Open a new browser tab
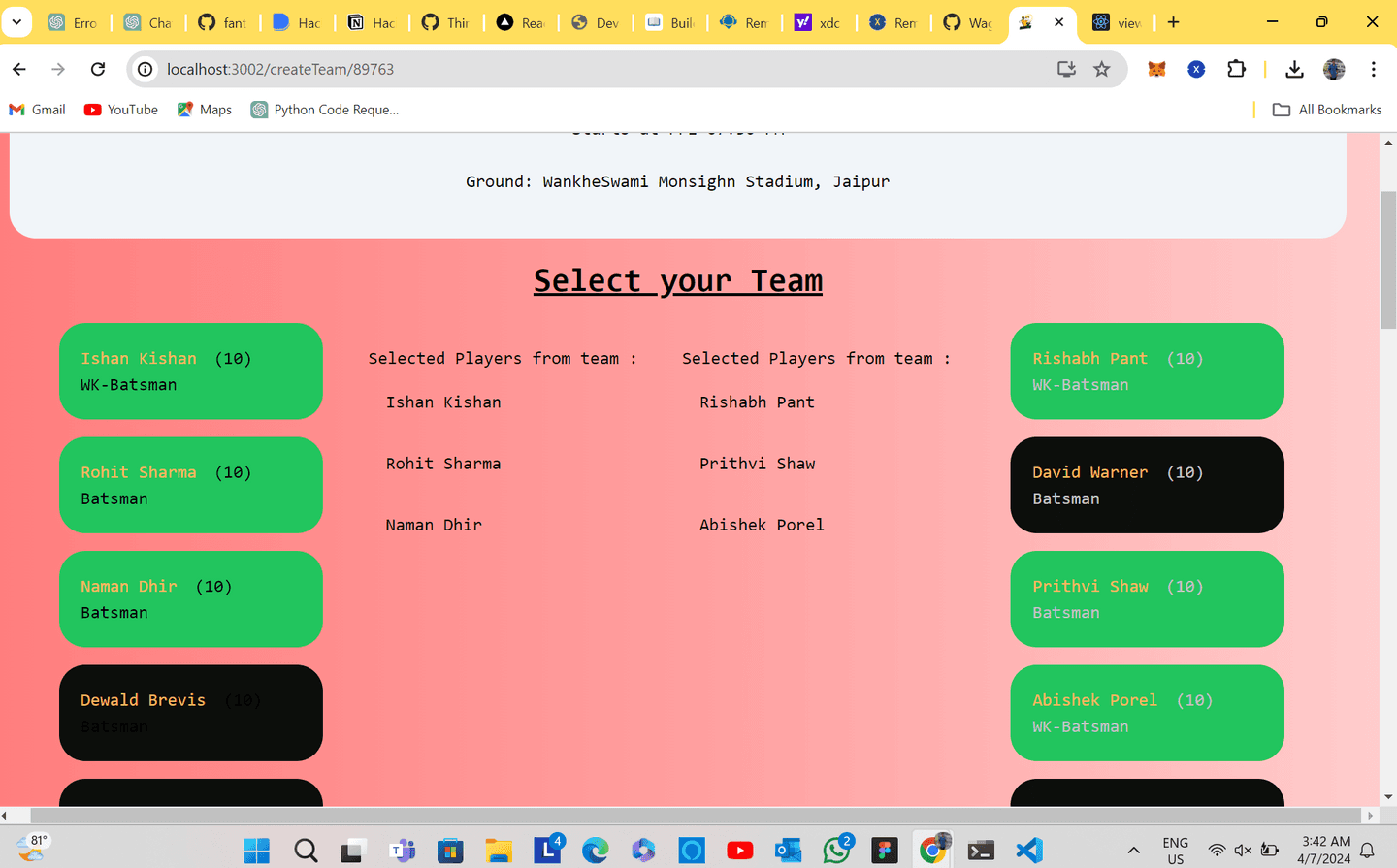Viewport: 1397px width, 868px height. (1174, 22)
